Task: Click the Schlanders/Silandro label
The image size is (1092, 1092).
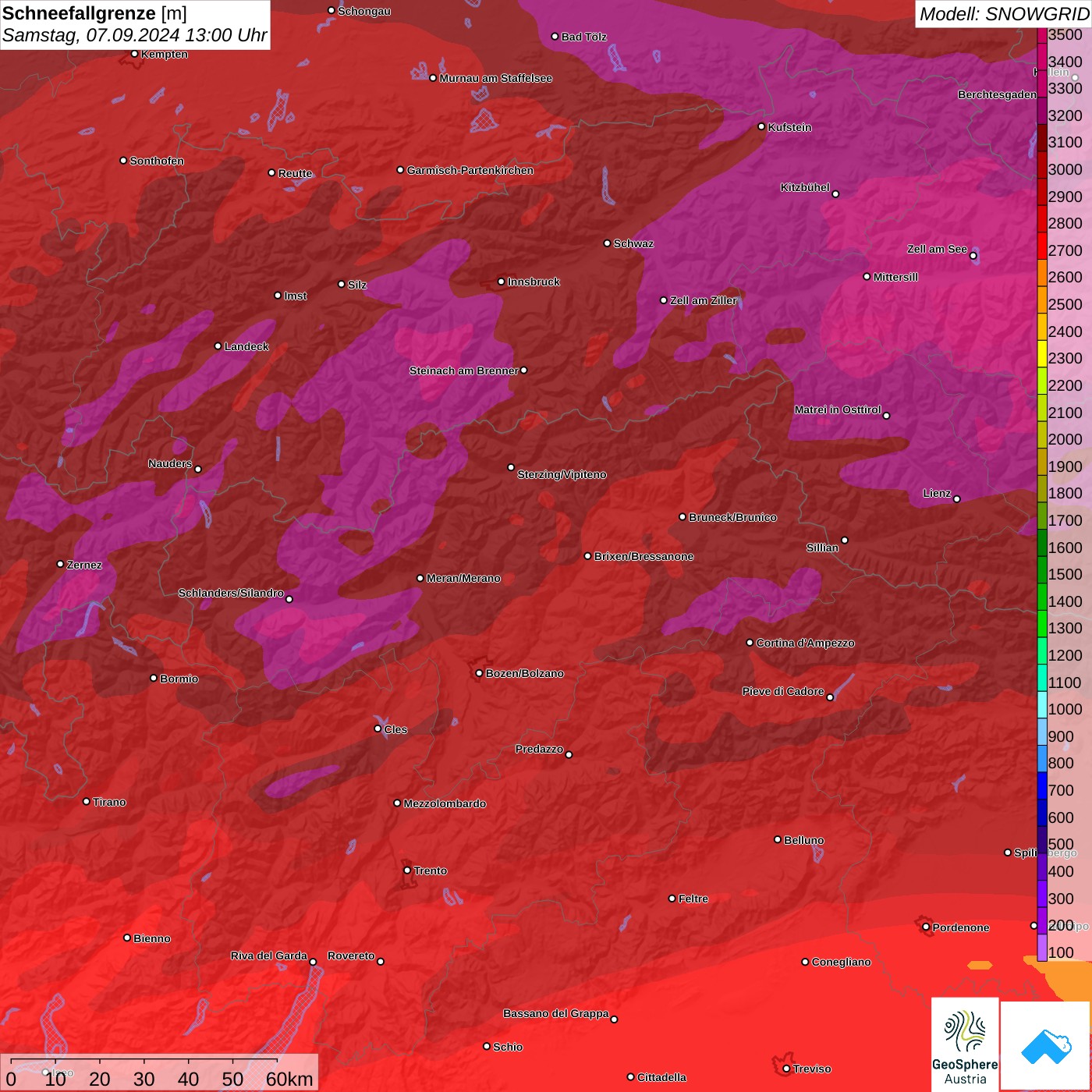Action: [231, 593]
